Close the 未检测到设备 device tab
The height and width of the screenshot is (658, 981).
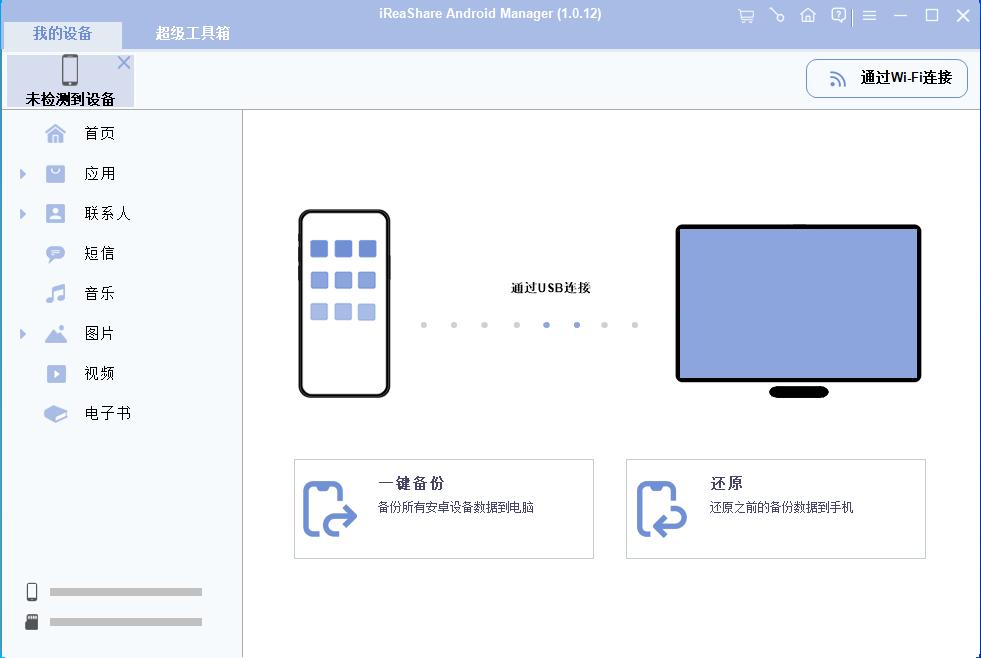point(123,62)
